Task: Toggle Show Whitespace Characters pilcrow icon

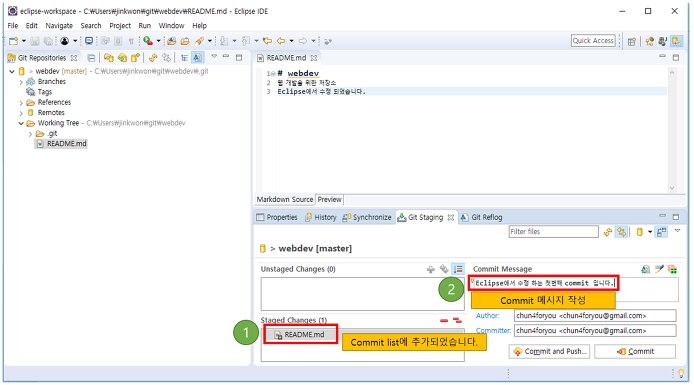Action: pos(131,41)
